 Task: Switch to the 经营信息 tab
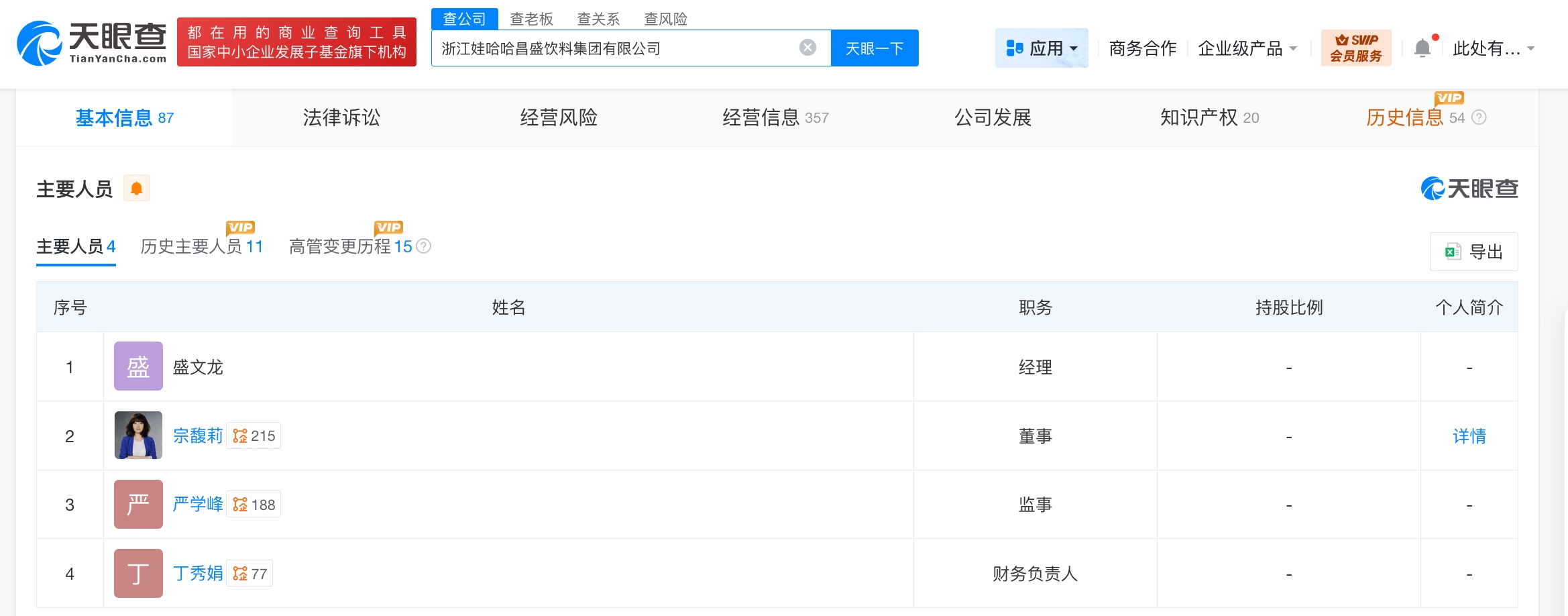775,118
